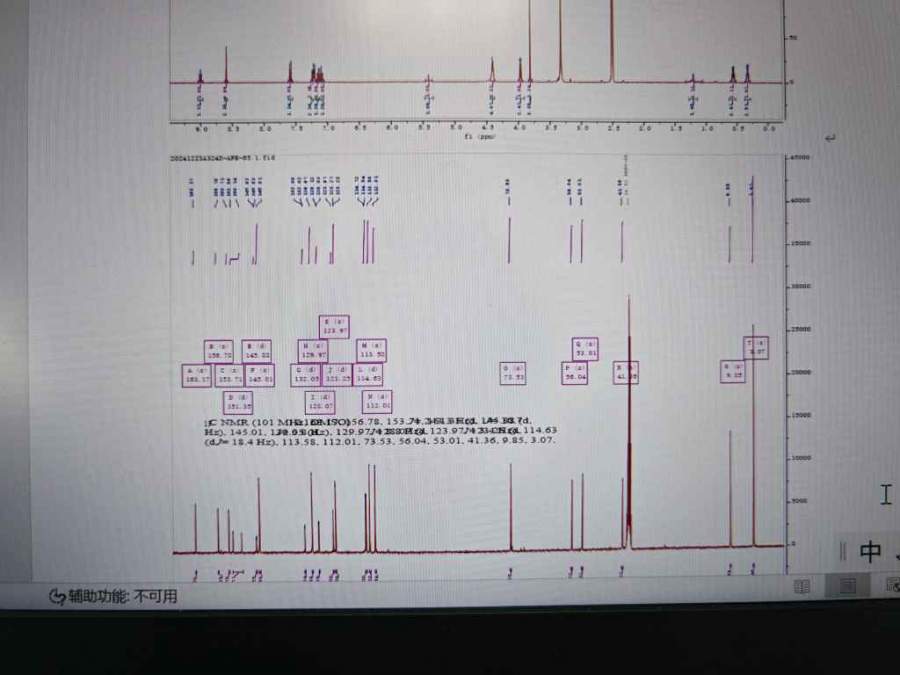The image size is (900, 675).
Task: Select peak label box P 56.04
Action: (575, 373)
